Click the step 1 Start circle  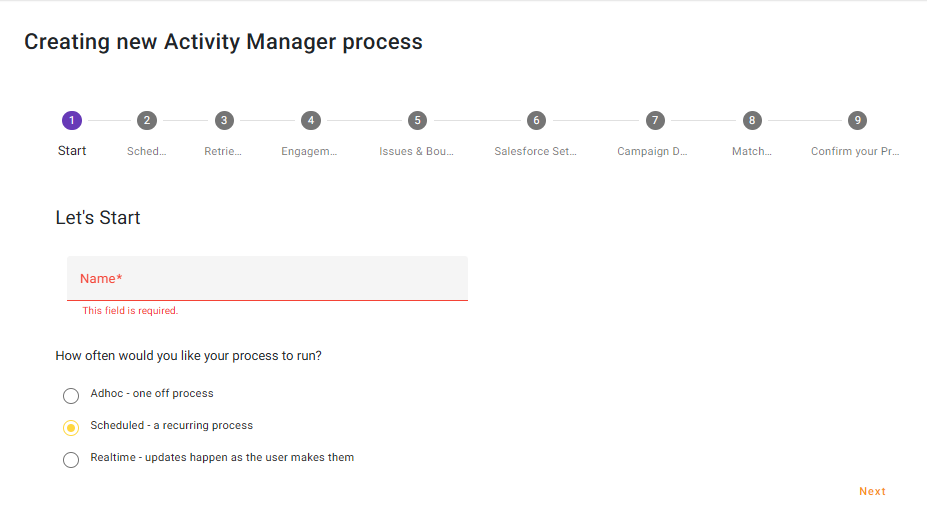(71, 120)
